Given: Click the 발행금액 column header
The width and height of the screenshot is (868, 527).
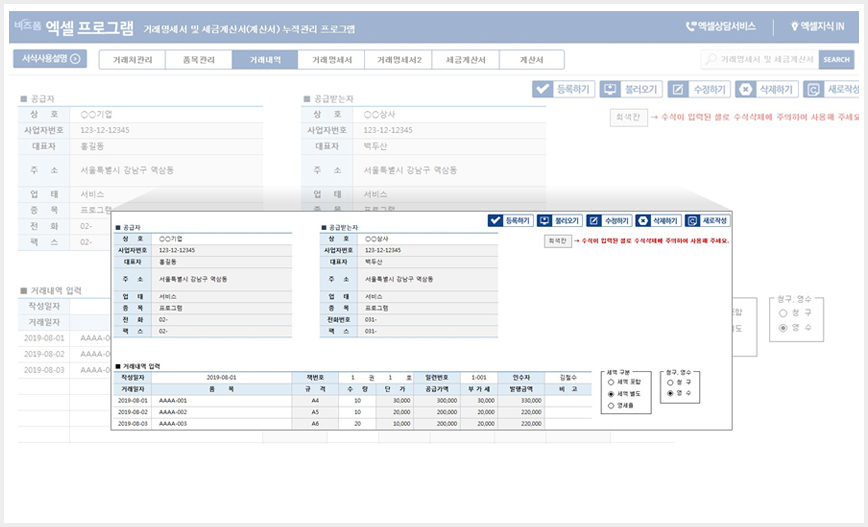Looking at the screenshot, I should pos(521,389).
